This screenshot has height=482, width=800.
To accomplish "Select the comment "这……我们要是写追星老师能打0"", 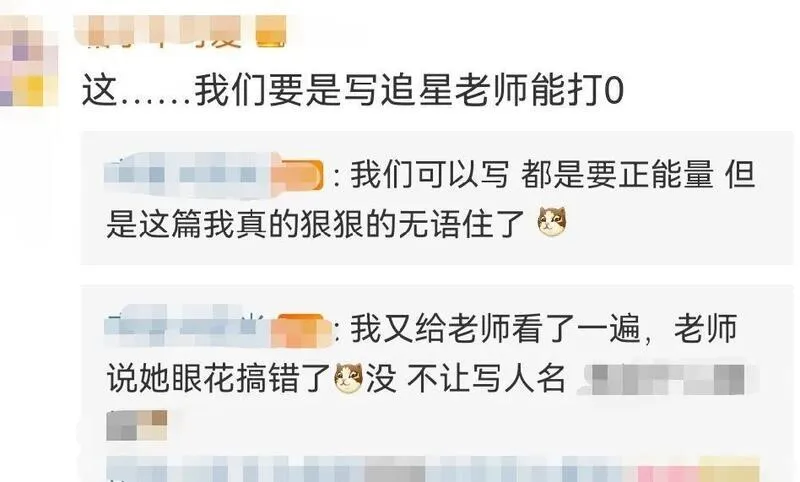I will point(353,91).
